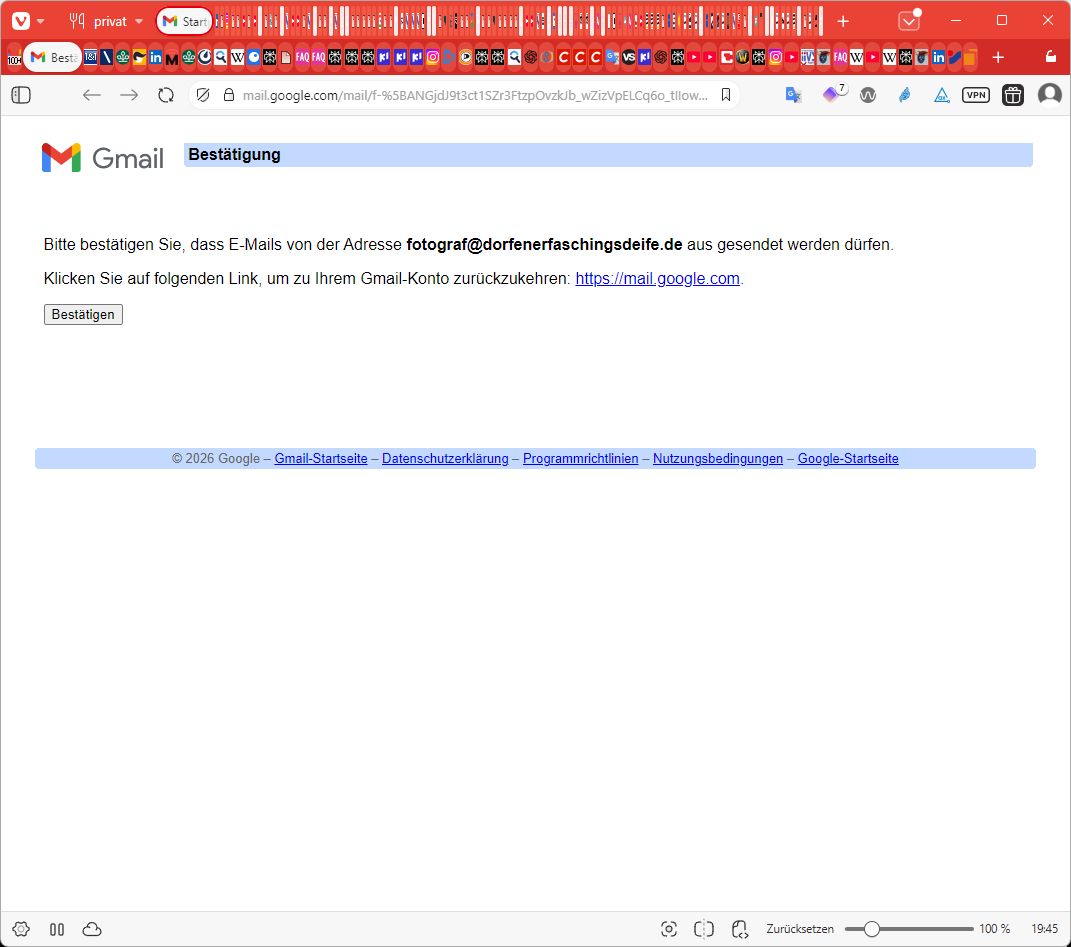Follow the https://mail.google.com link
Screen dimensions: 1071x947
click(x=657, y=279)
